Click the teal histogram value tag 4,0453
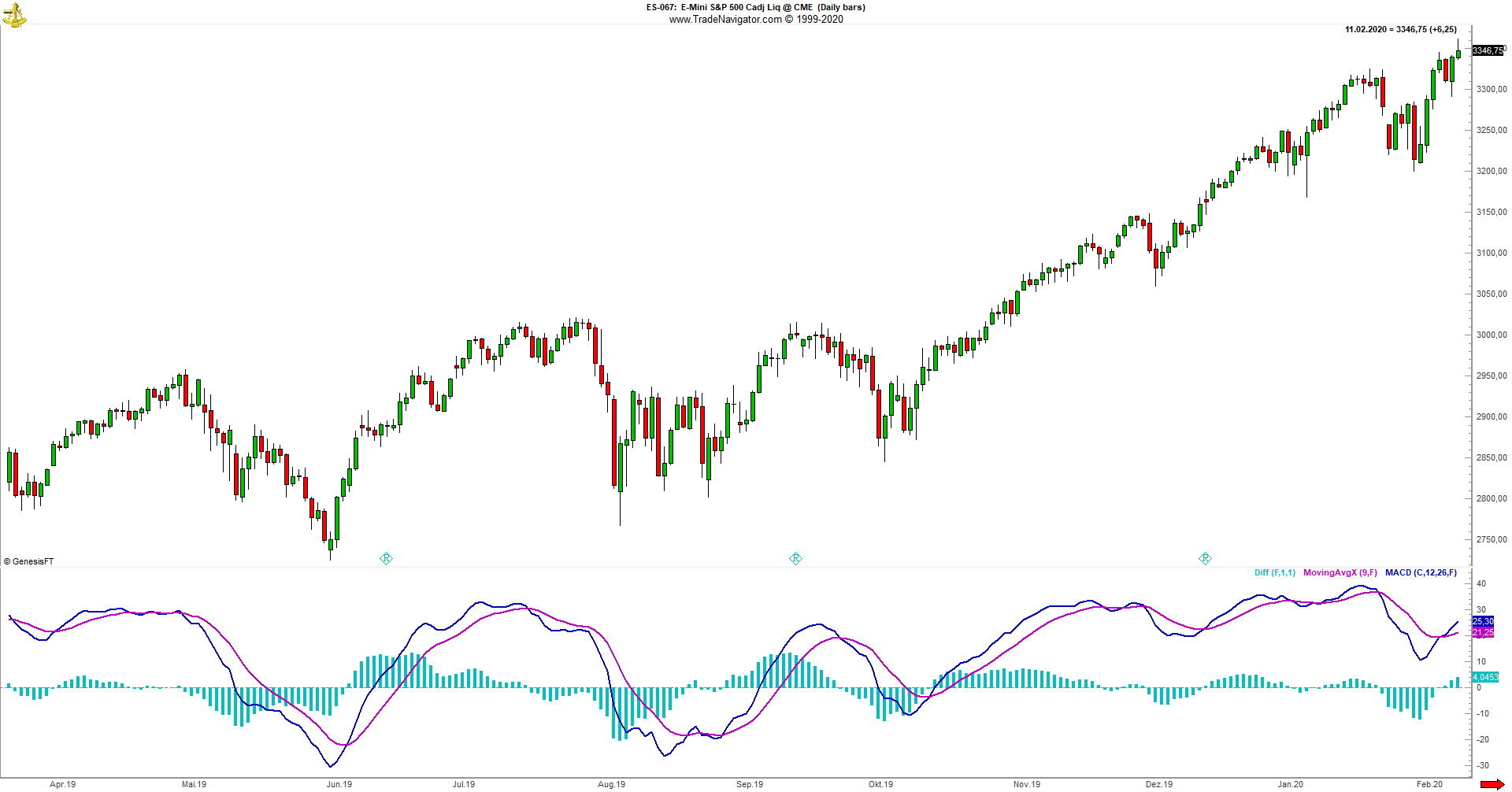This screenshot has height=792, width=1512. [1485, 677]
